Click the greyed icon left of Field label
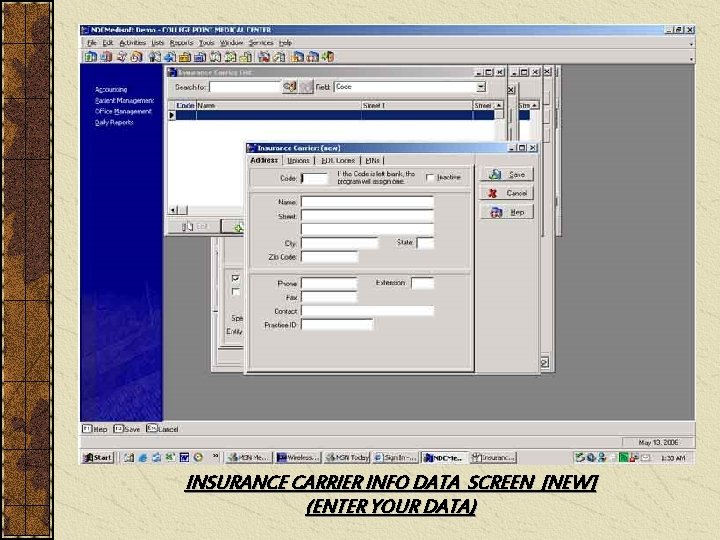 click(x=306, y=86)
